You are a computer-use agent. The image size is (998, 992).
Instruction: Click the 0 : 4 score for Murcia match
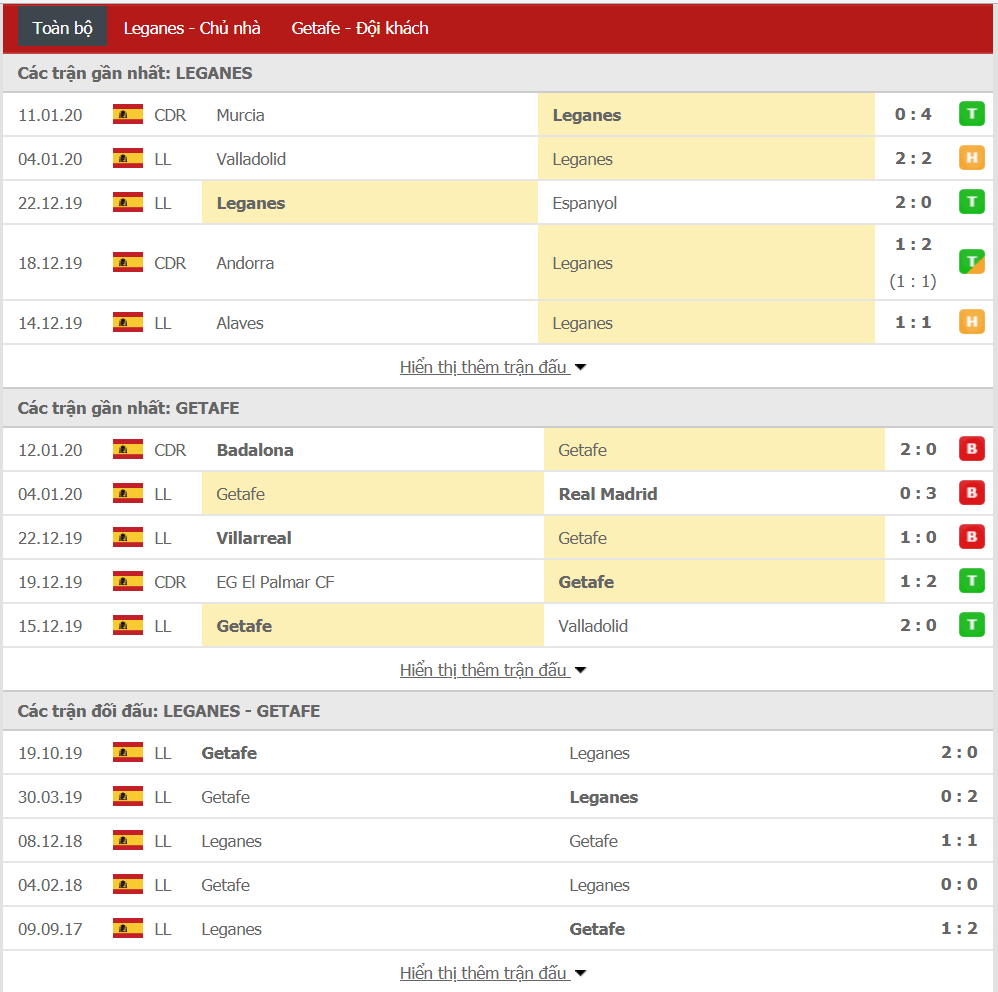click(x=913, y=115)
